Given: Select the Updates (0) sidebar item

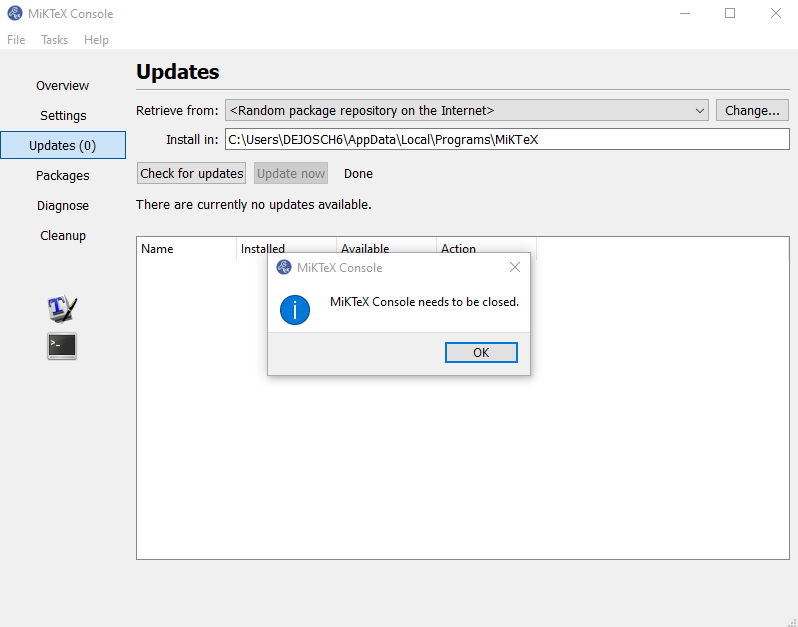Looking at the screenshot, I should pos(63,146).
